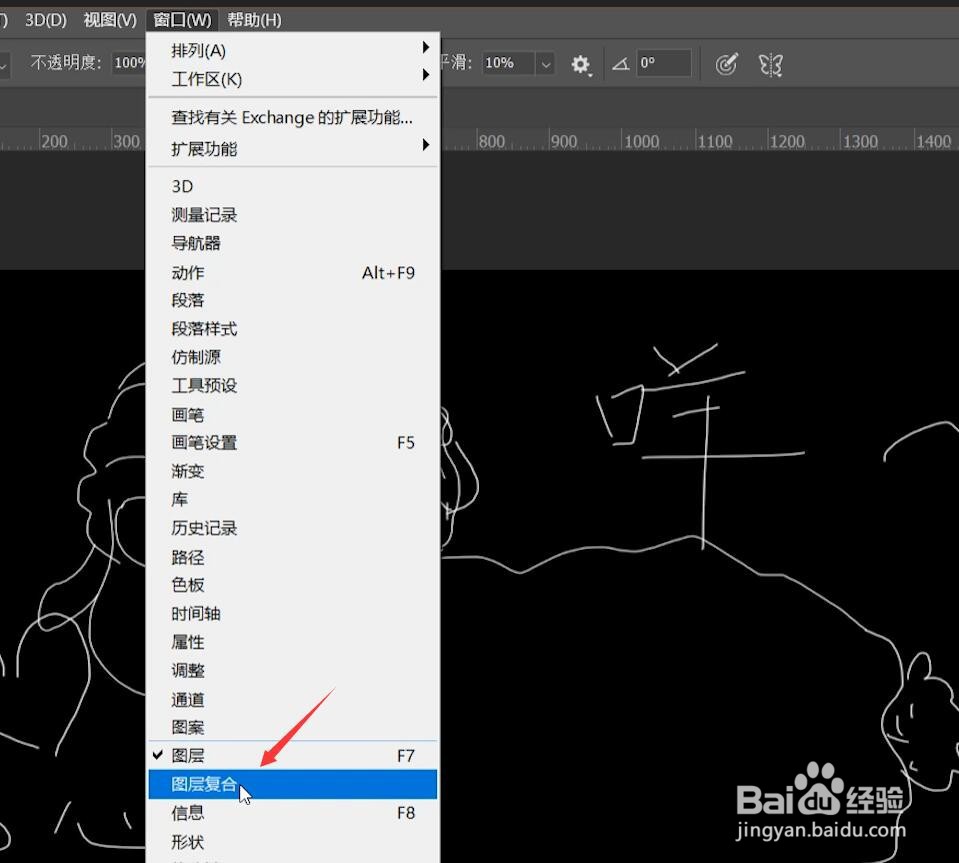Screen dimensions: 959x863
Task: Show the 画笔设置 panel (F5)
Action: tap(293, 442)
